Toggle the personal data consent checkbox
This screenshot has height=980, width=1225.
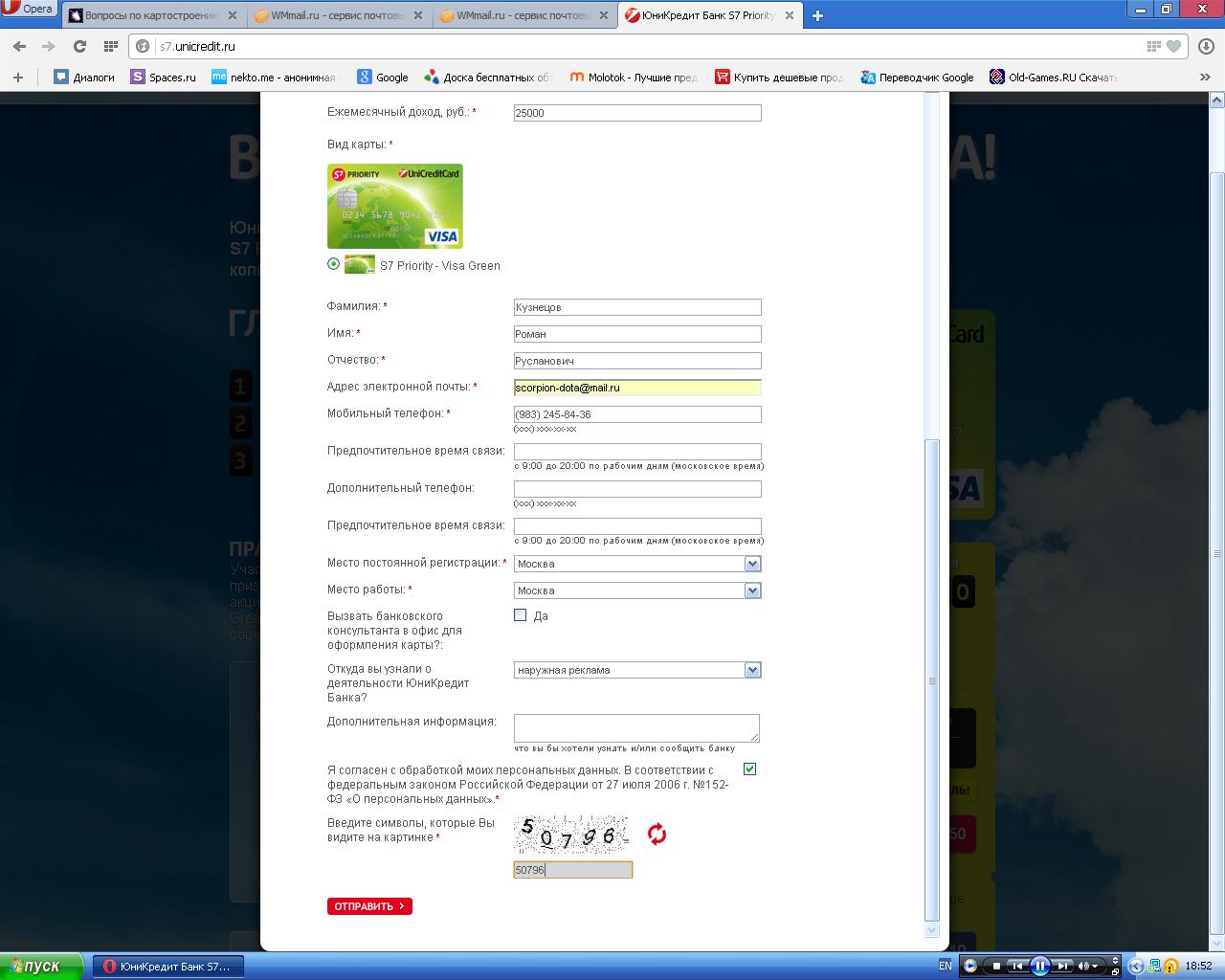click(749, 769)
